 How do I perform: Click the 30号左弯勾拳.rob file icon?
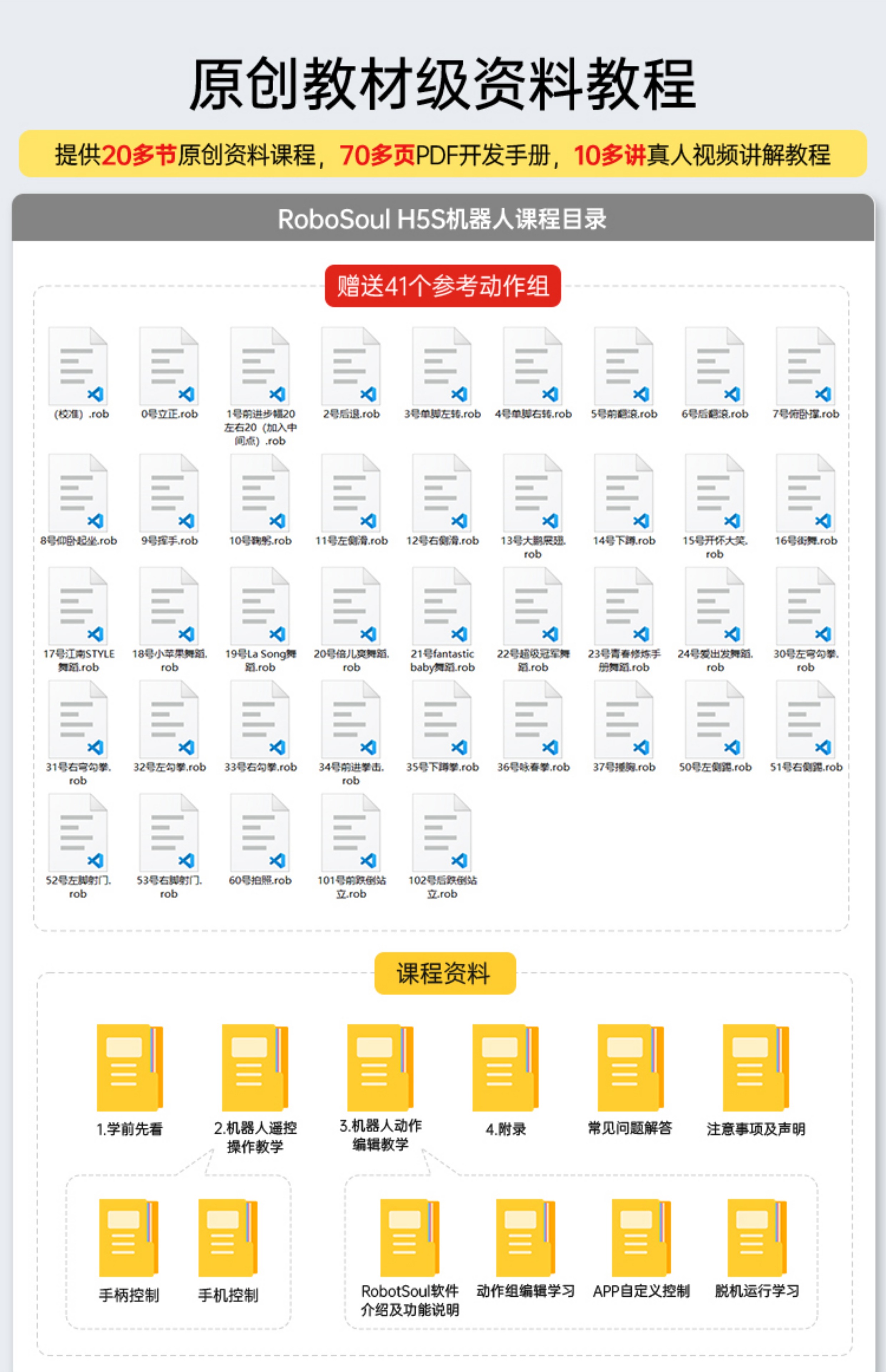(805, 606)
